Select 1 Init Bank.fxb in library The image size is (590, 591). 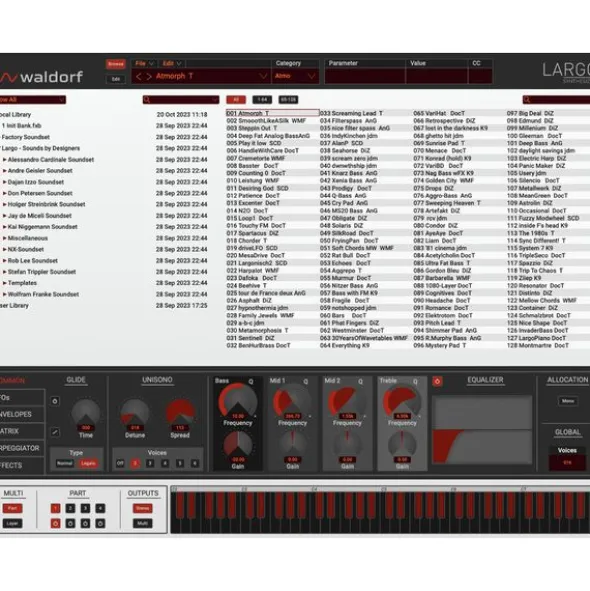click(22, 126)
